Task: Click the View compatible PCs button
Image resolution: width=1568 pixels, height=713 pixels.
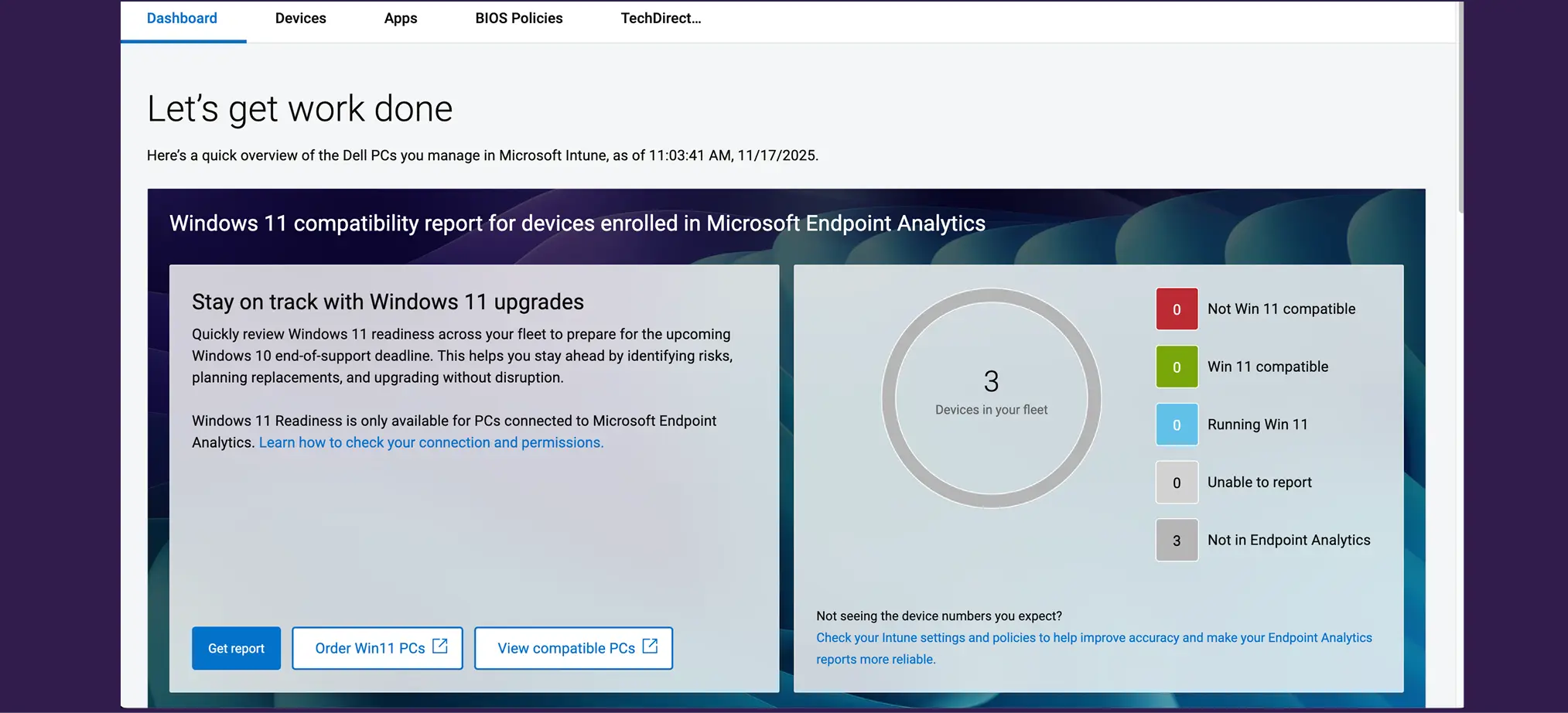Action: tap(573, 648)
